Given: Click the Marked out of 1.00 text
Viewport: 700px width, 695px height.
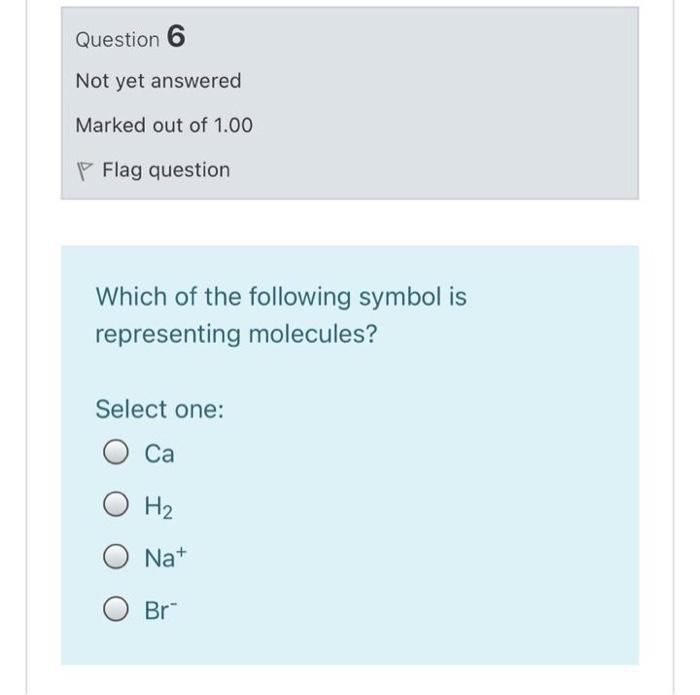Looking at the screenshot, I should click(164, 125).
